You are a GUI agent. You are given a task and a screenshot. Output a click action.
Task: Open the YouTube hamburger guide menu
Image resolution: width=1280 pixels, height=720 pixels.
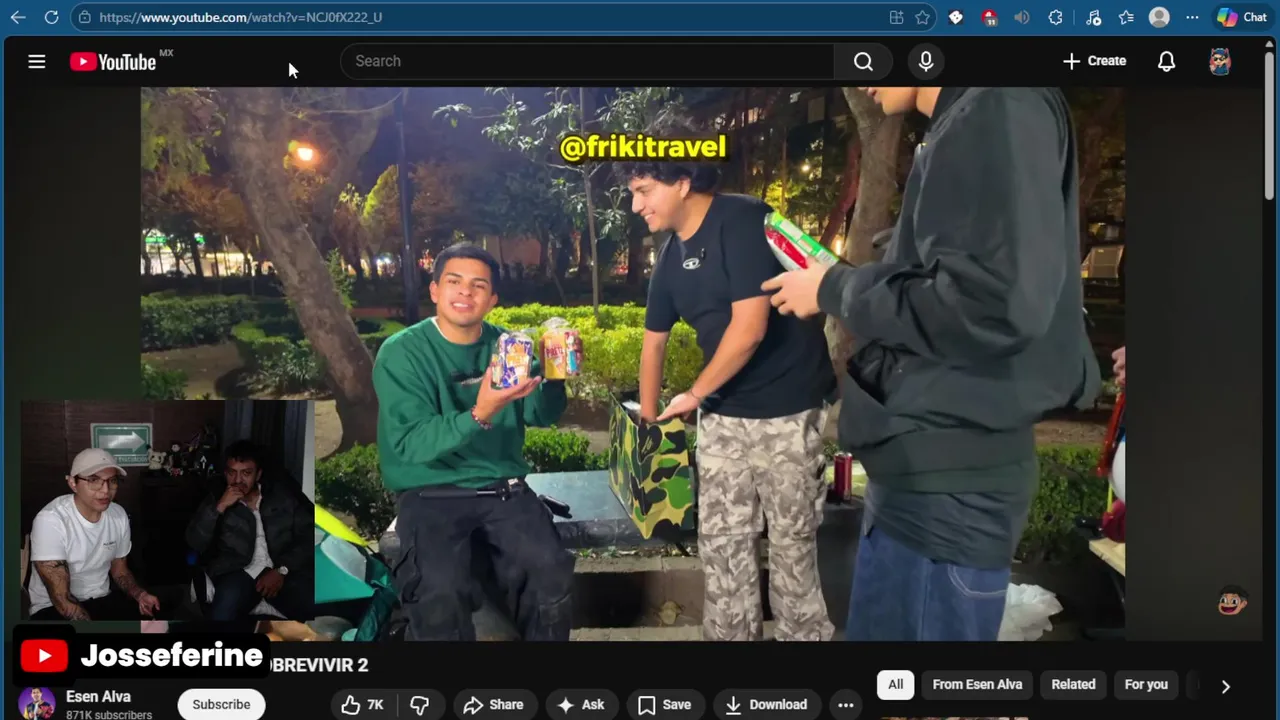click(x=37, y=61)
